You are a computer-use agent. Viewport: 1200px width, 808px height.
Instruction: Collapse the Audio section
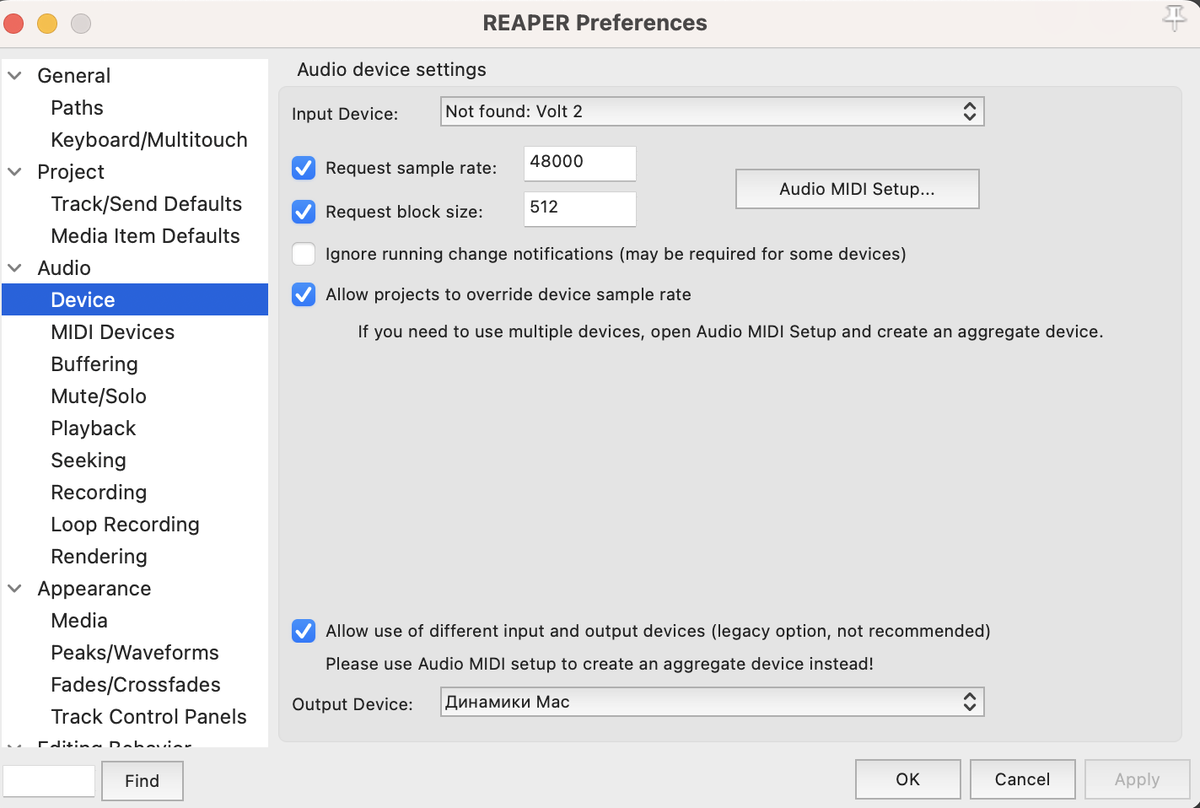click(x=15, y=268)
